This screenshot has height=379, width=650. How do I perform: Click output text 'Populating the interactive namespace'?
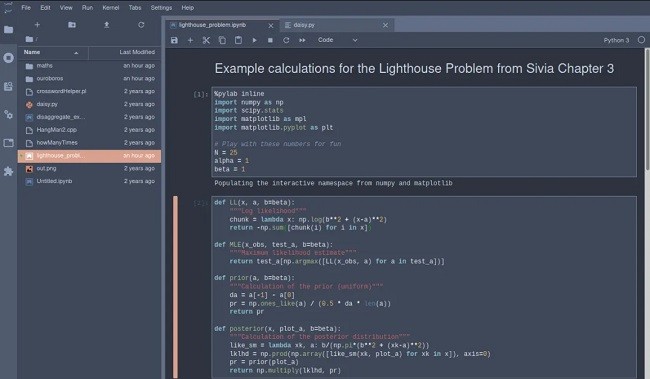tap(333, 183)
